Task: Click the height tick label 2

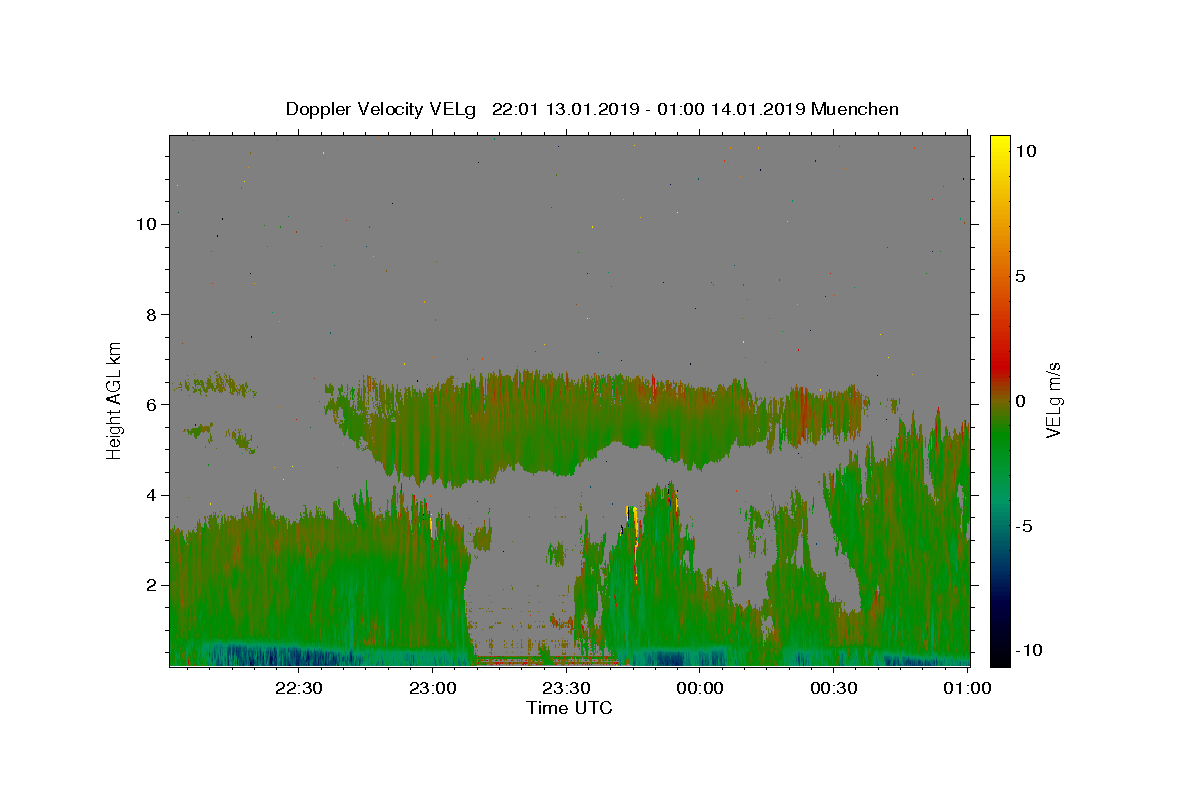Action: [152, 585]
